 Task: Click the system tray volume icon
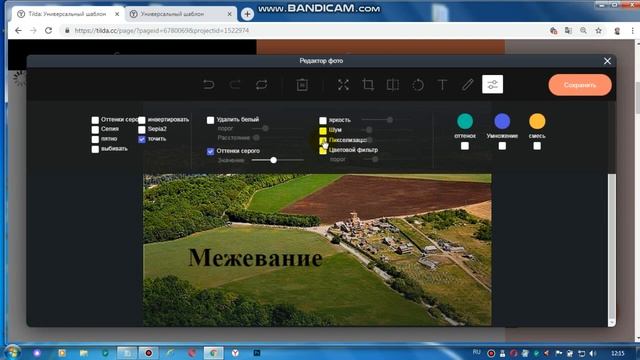click(x=593, y=353)
